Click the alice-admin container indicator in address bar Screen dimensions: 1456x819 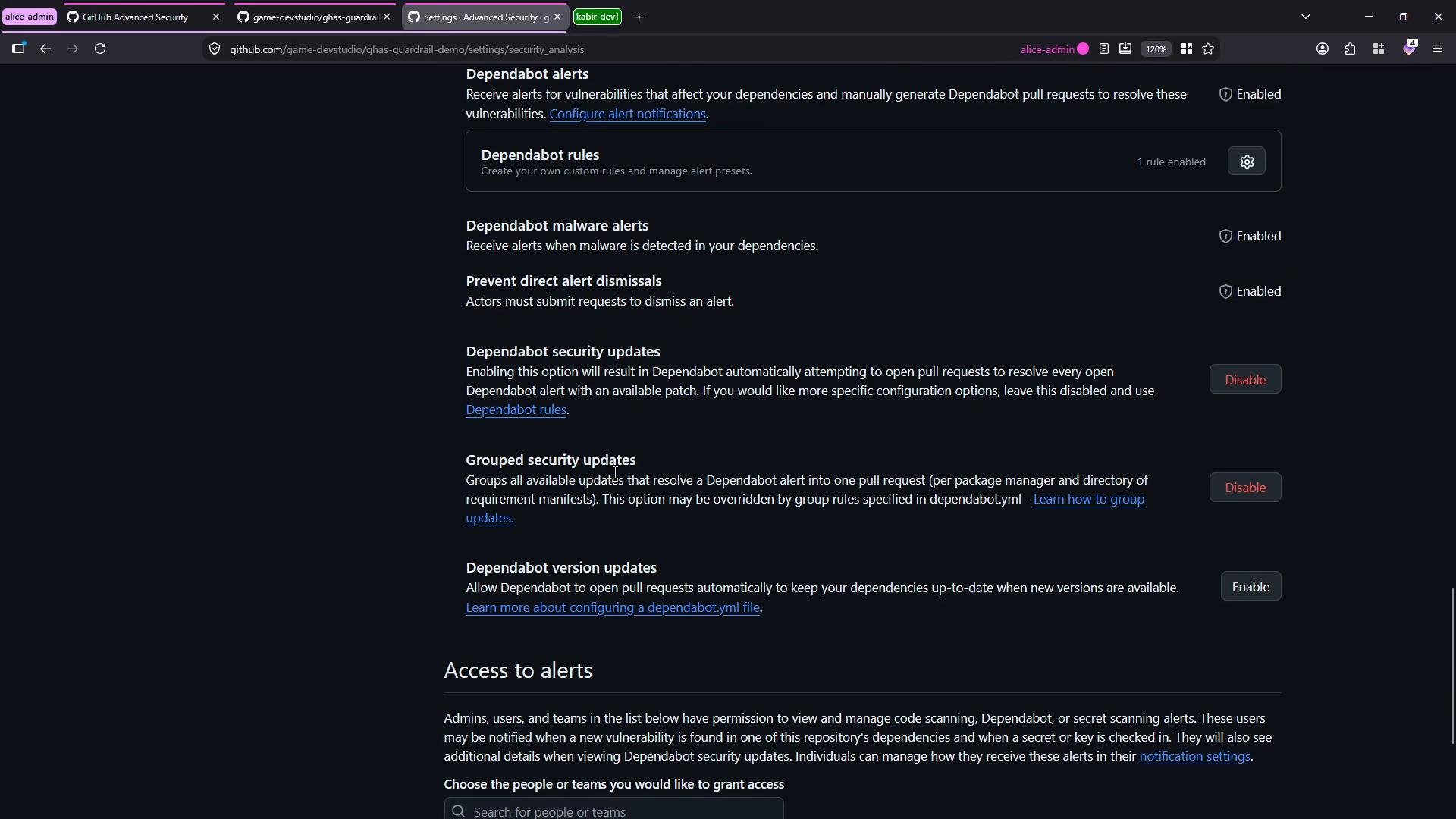click(x=1055, y=49)
